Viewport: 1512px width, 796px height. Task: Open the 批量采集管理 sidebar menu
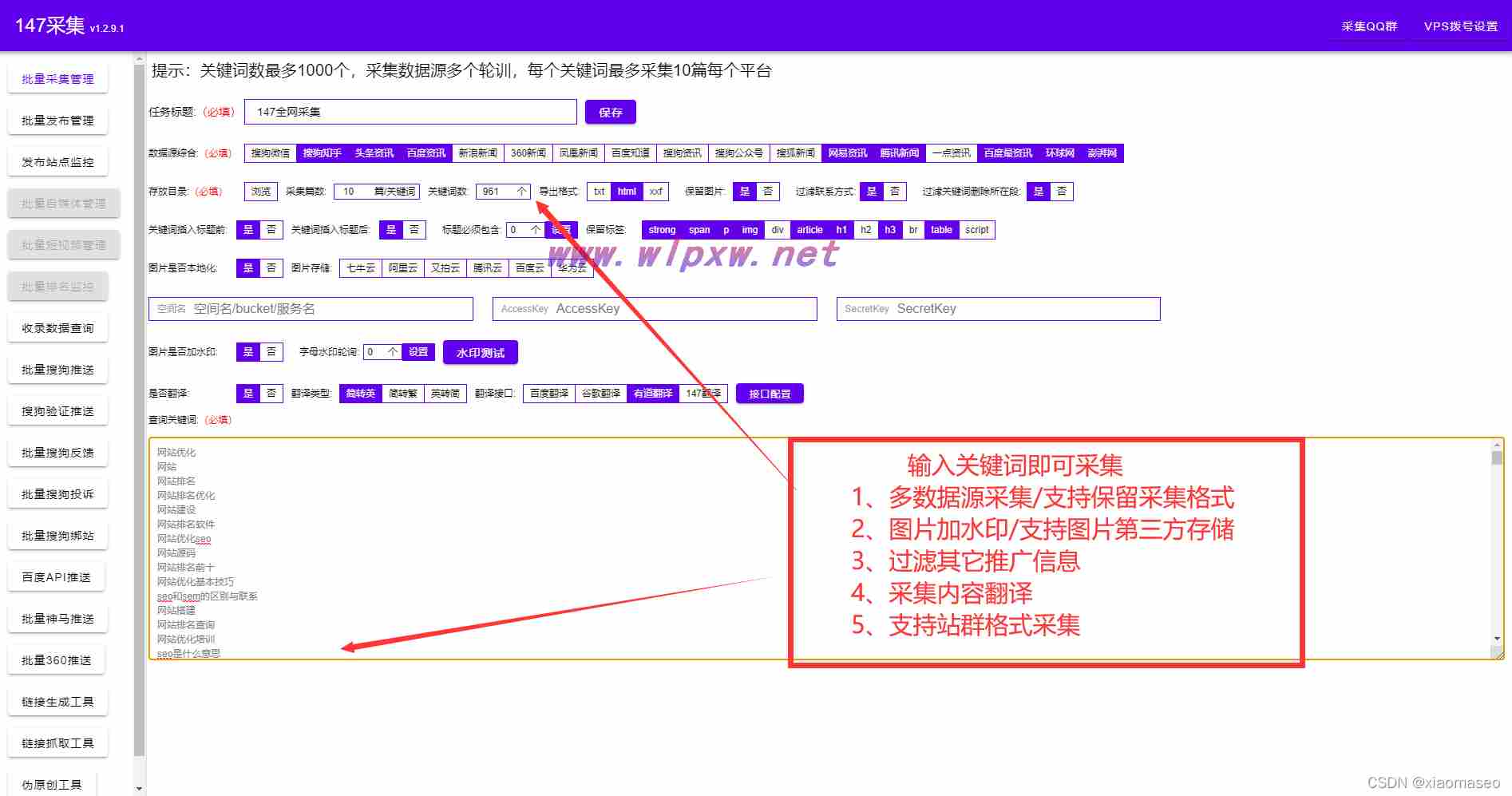57,79
